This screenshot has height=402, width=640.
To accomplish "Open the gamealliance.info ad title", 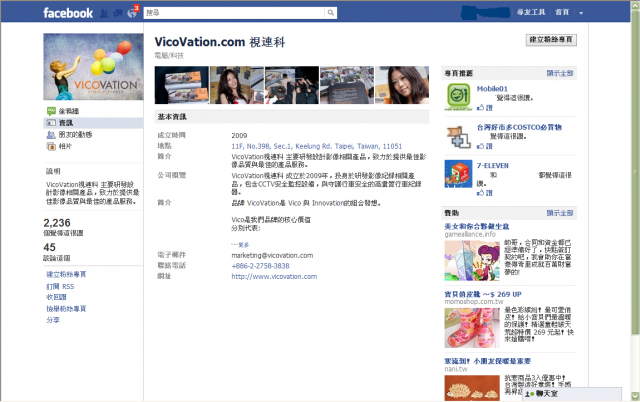I will [x=477, y=226].
